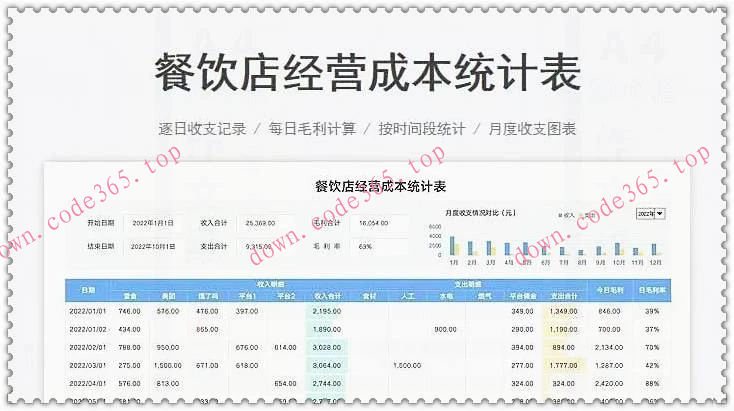This screenshot has width=734, height=411.
Task: Select gross profit cell 2,134.00
Action: (609, 347)
